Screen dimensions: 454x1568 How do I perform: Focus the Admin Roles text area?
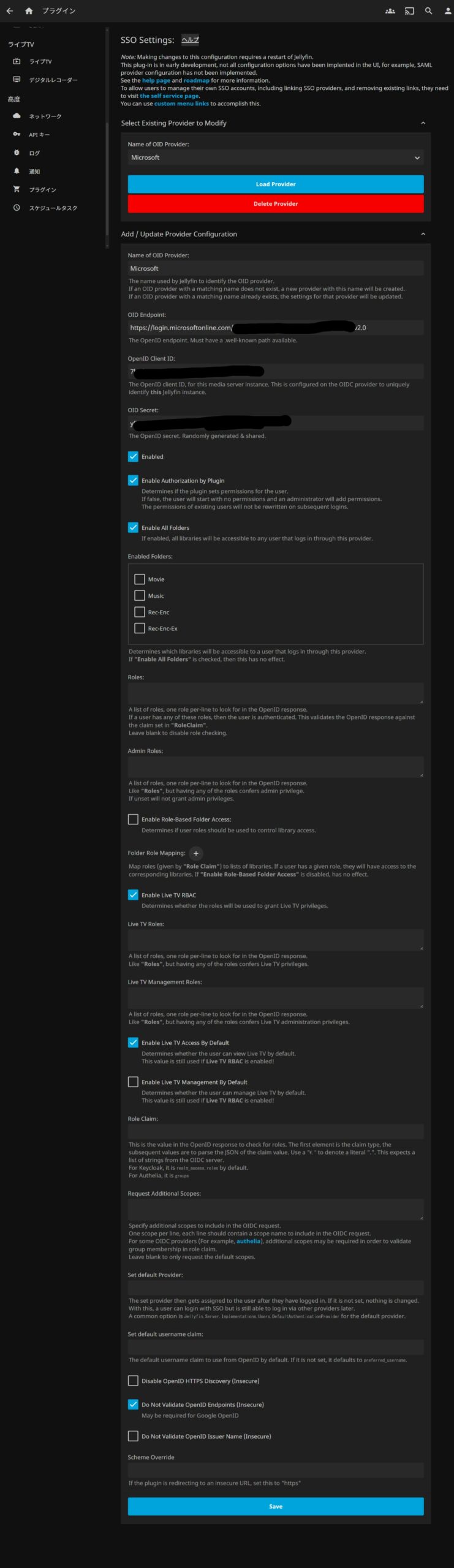point(276,766)
